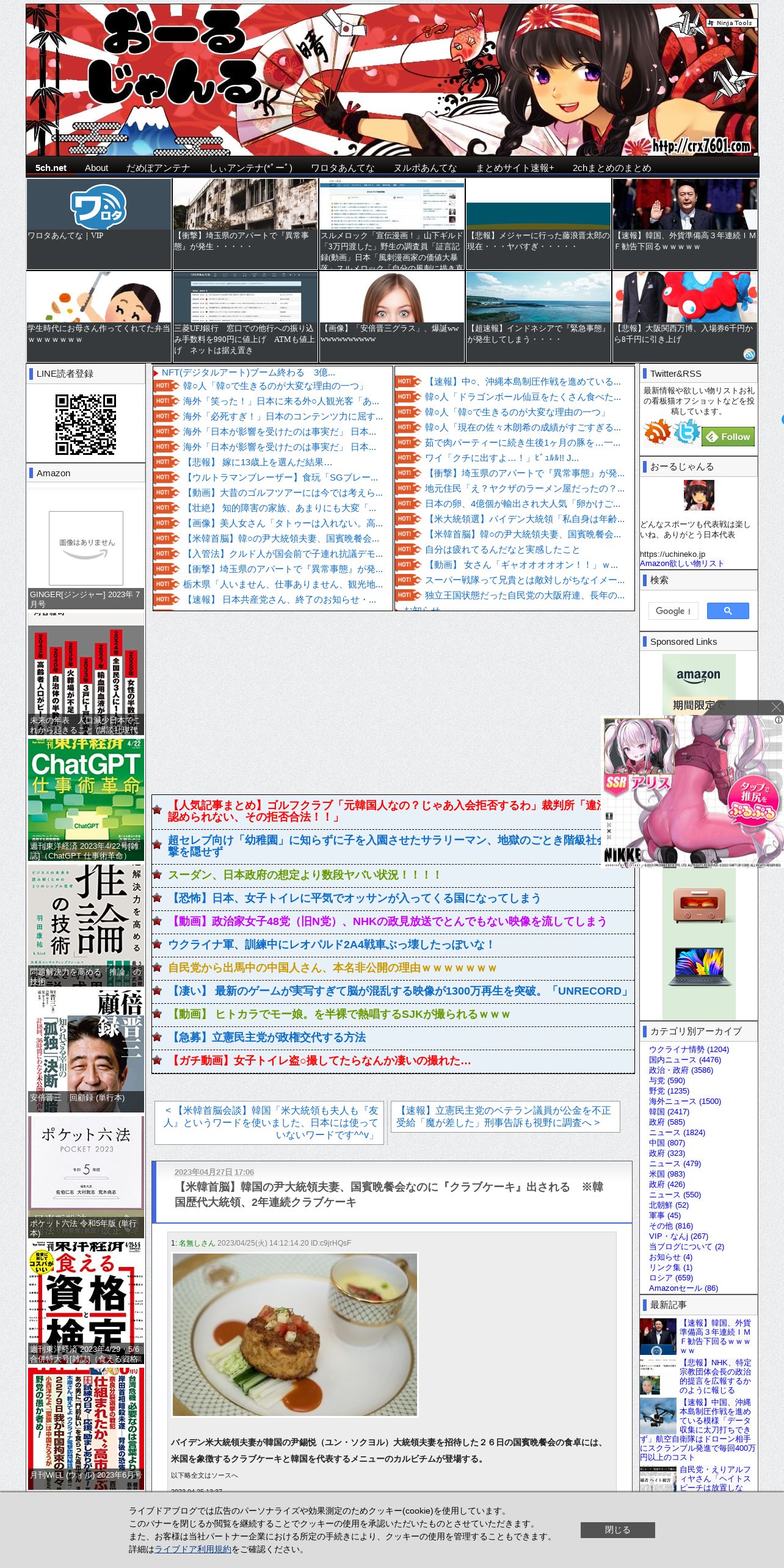This screenshot has width=784, height=1568.
Task: Open the しぃアンテナ menu item
Action: click(251, 168)
